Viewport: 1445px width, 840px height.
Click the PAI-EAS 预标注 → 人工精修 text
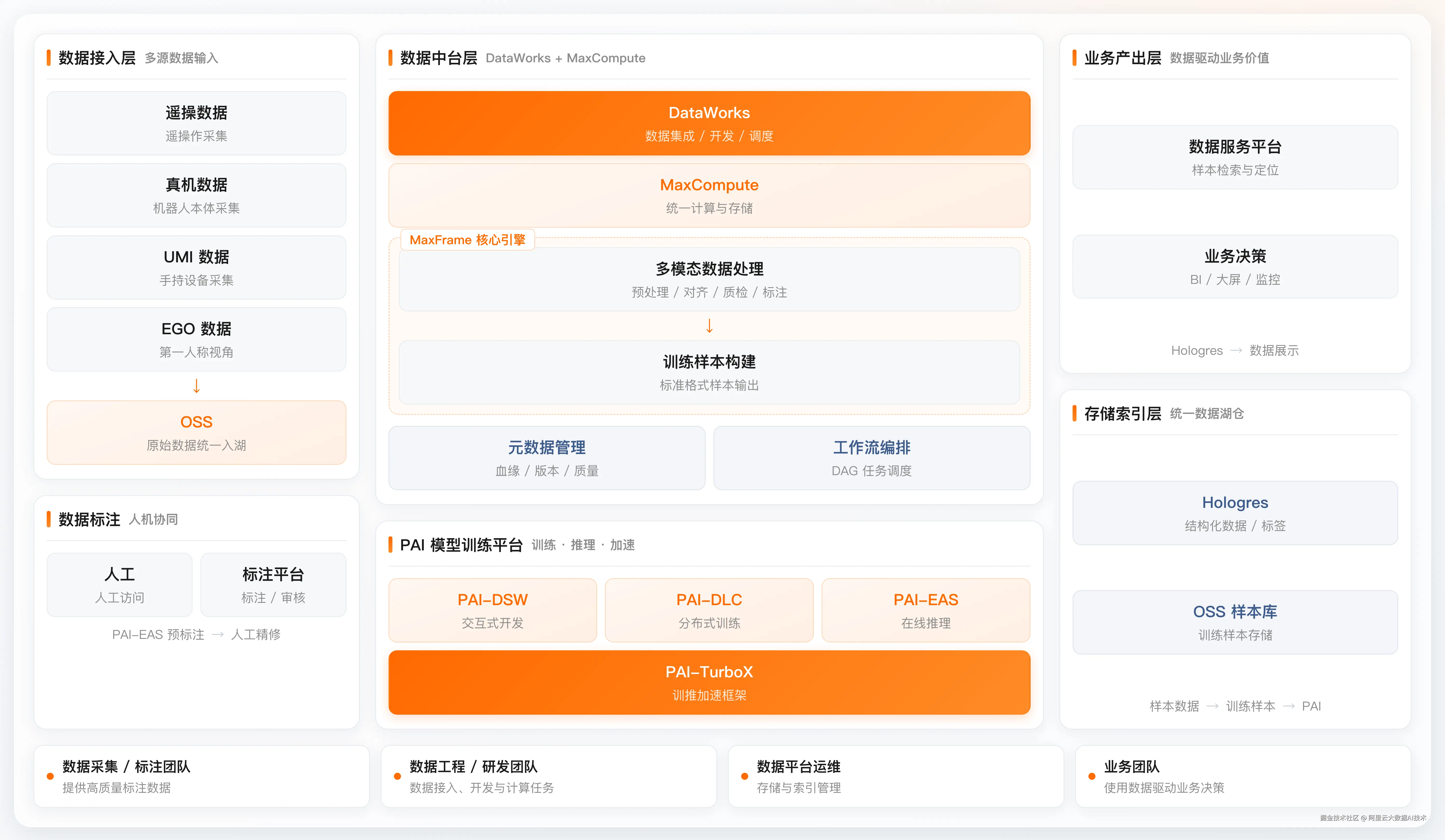click(196, 635)
